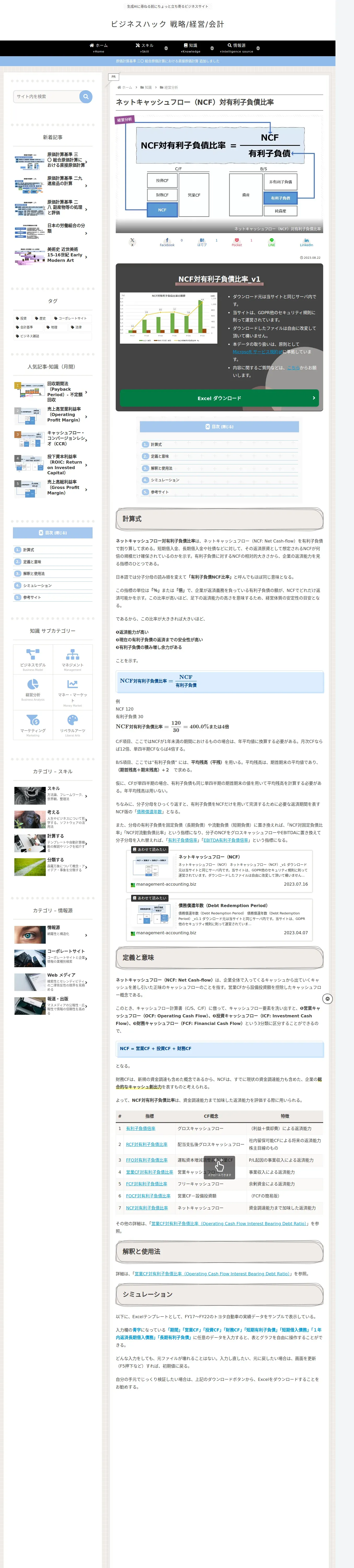Open the FCF対有利子負債比率 table link
Screen dimensions: 354x1568
(147, 1184)
